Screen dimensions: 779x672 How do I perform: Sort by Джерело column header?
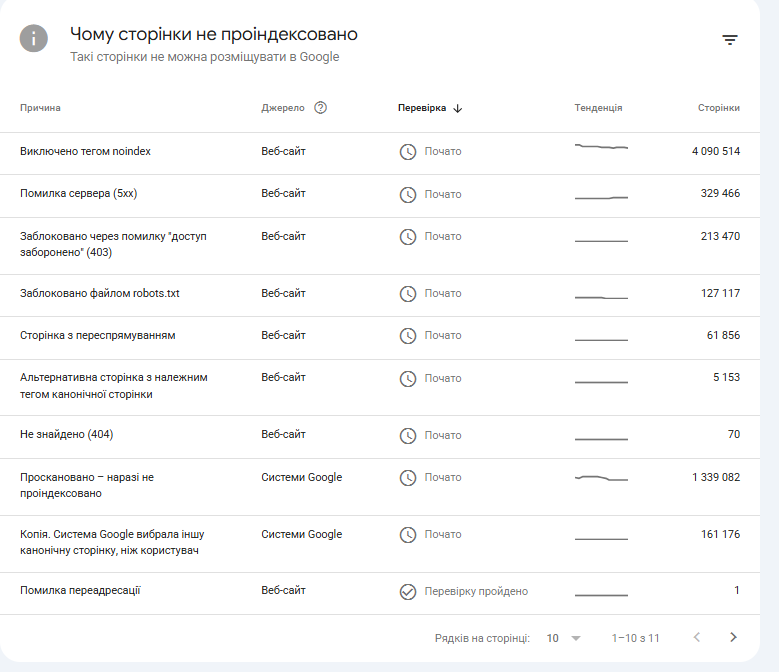283,108
